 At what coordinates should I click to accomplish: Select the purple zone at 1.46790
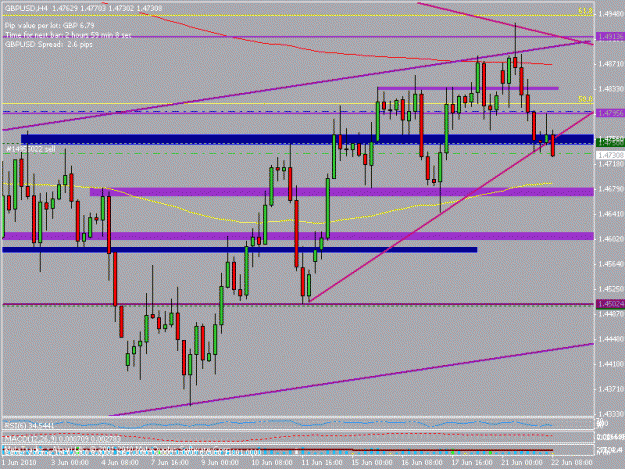342,192
